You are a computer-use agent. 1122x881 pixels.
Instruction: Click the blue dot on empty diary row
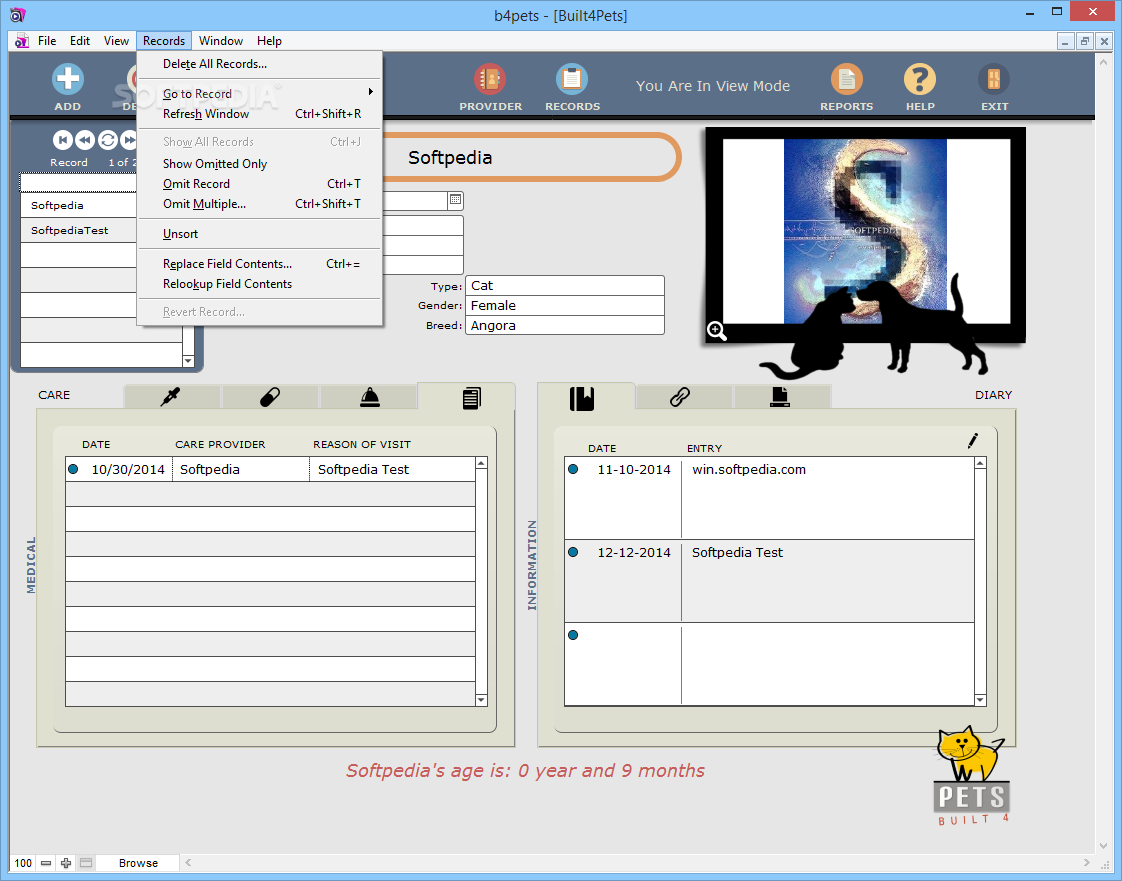click(x=573, y=635)
